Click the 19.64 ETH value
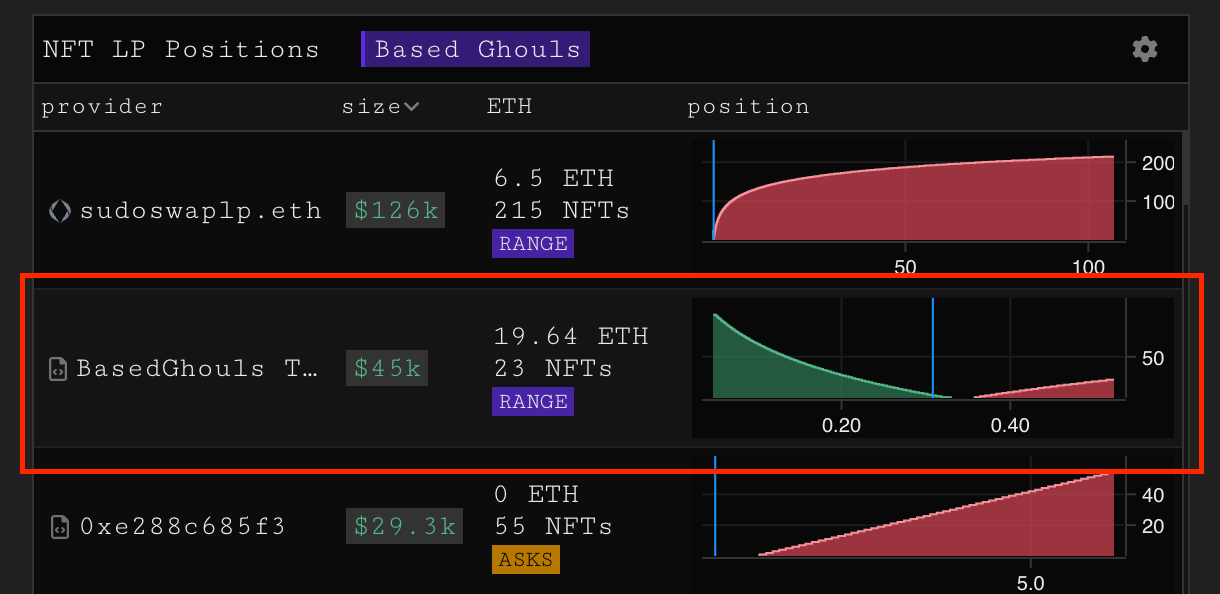The image size is (1220, 594). [571, 336]
